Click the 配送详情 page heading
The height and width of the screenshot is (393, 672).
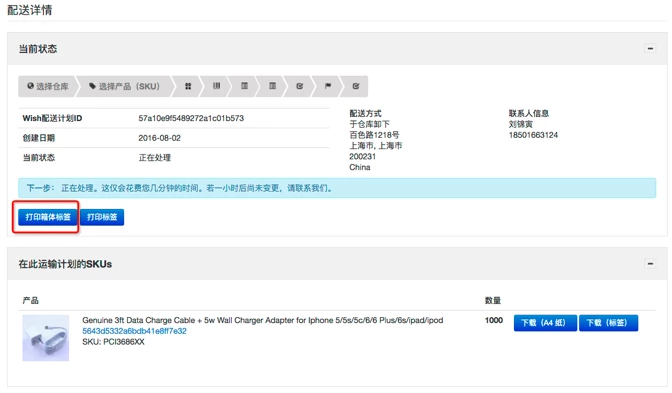coord(30,10)
